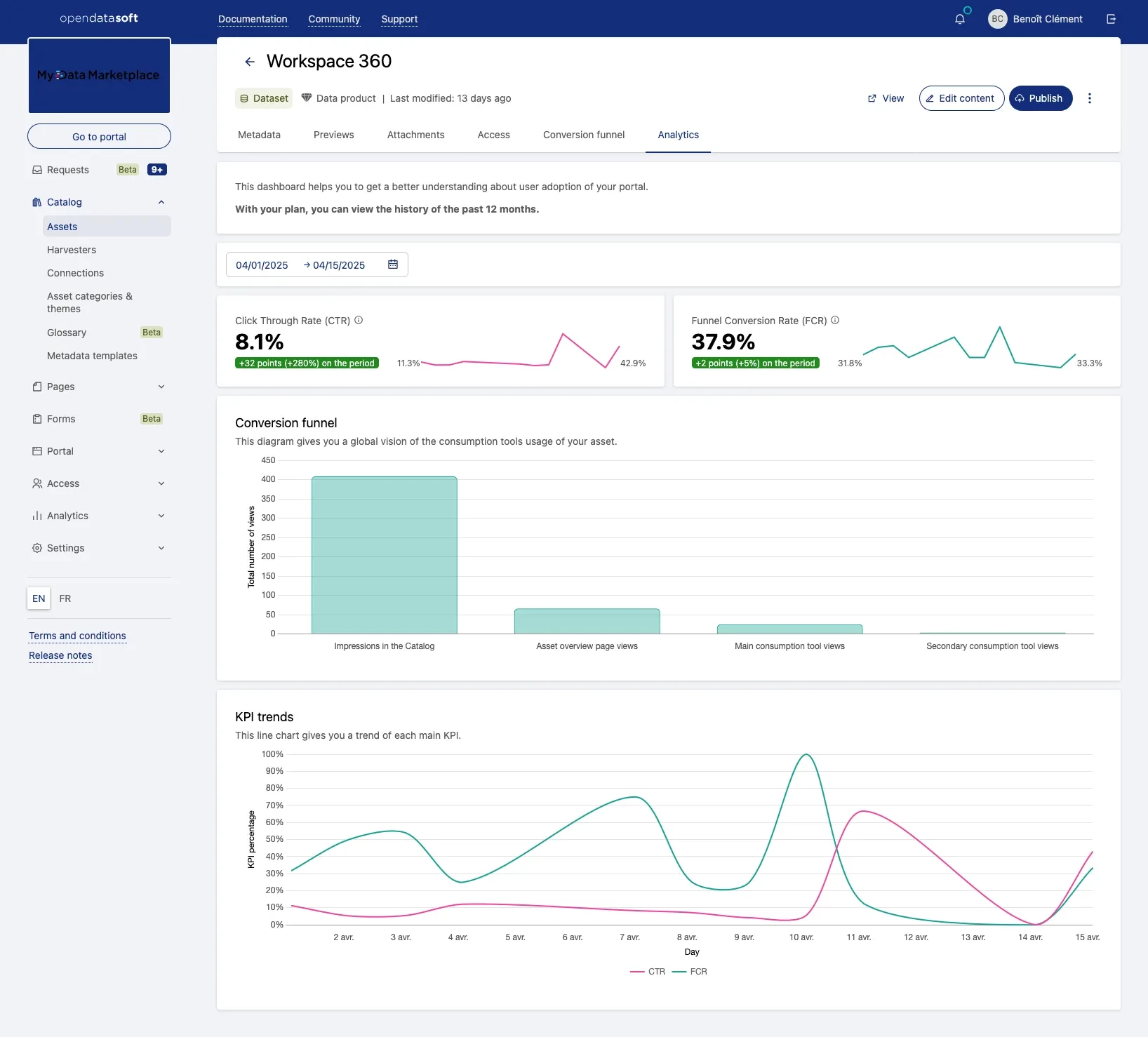Switch to the Conversion funnel tab
This screenshot has height=1037, width=1148.
(583, 135)
